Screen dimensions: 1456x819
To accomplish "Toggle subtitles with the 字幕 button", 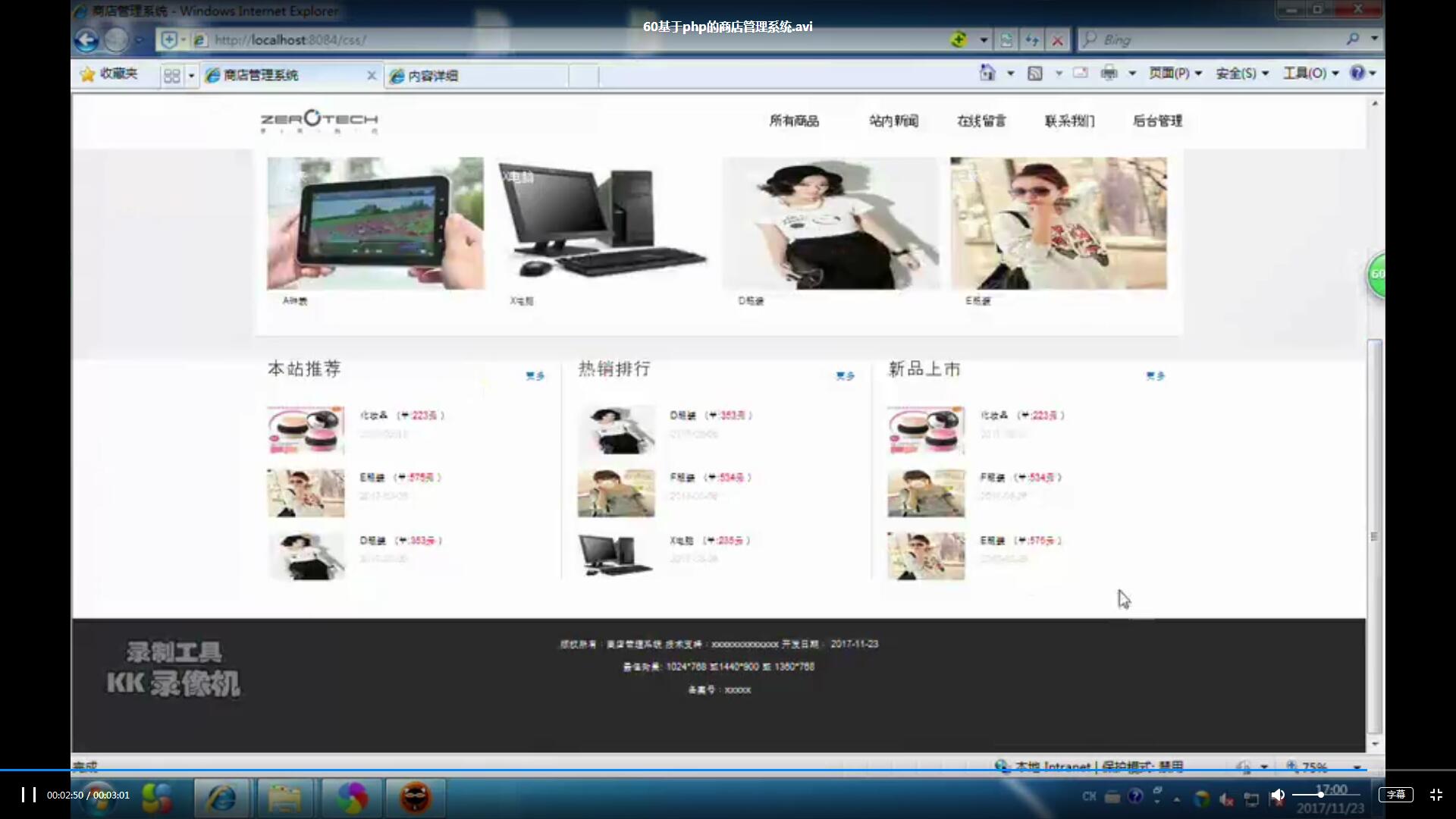I will pyautogui.click(x=1396, y=795).
